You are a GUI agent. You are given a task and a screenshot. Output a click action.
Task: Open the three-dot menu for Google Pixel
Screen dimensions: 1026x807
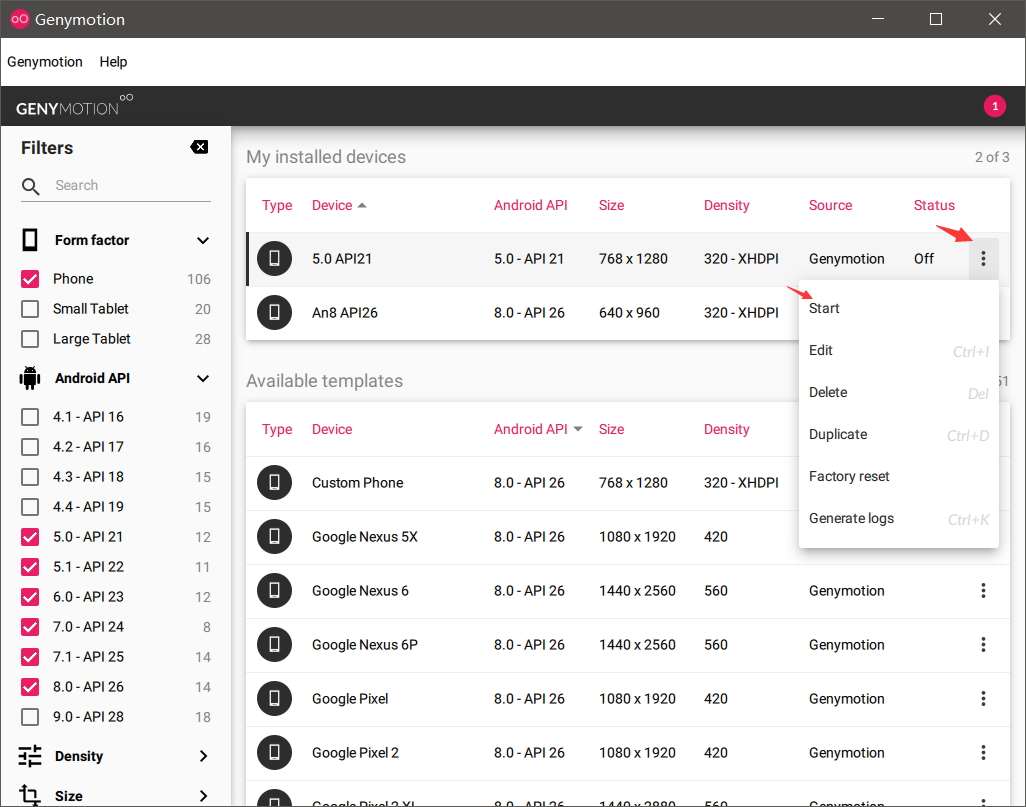pos(983,699)
